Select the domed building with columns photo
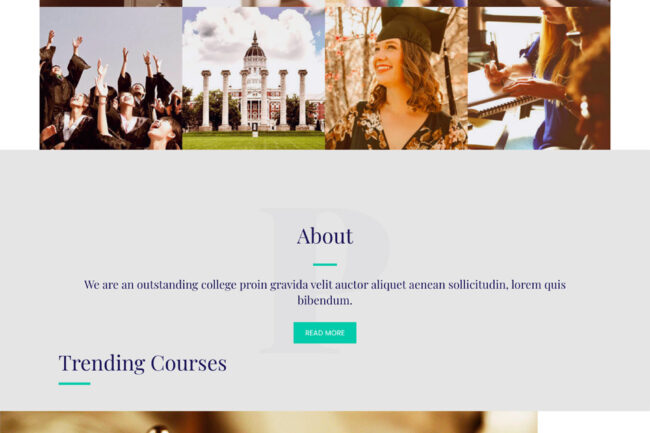The height and width of the screenshot is (433, 650). [253, 78]
